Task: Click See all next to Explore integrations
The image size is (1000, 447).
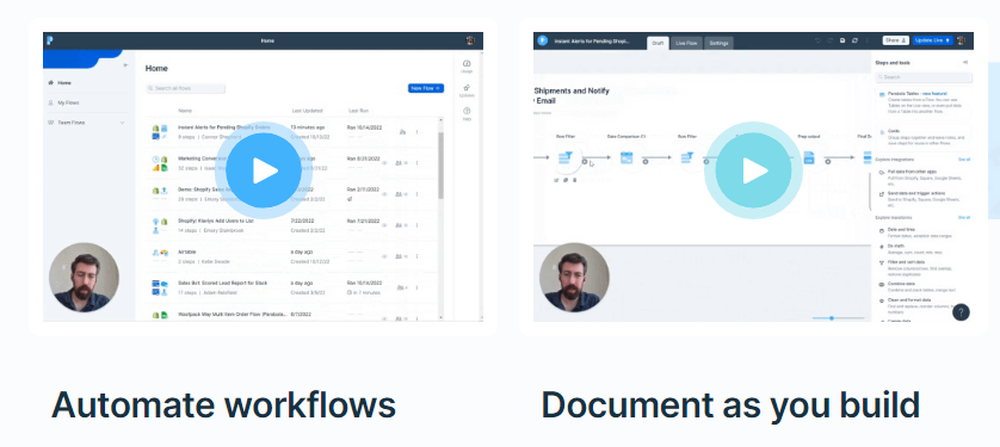Action: 964,159
